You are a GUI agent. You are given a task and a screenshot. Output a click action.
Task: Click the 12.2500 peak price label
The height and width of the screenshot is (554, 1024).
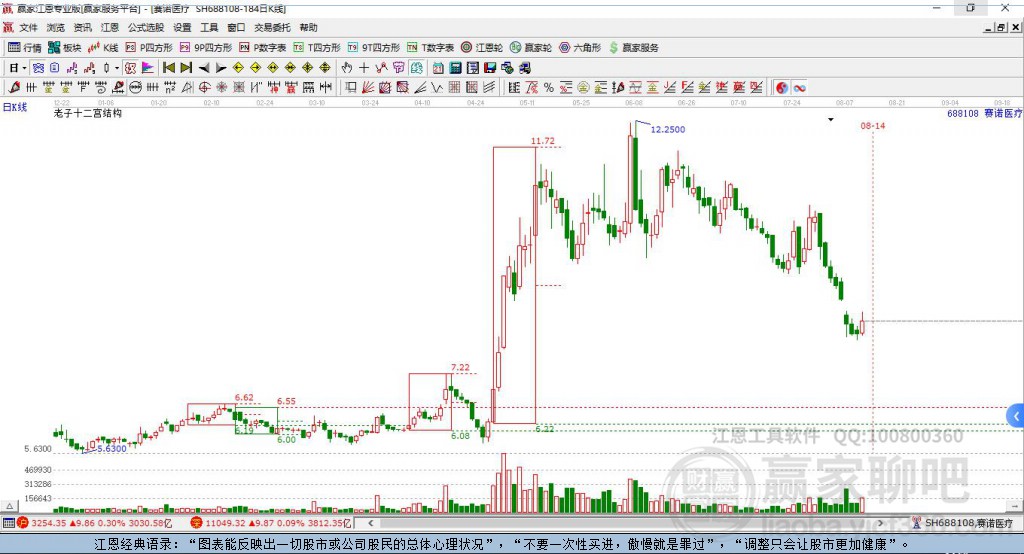pyautogui.click(x=668, y=129)
